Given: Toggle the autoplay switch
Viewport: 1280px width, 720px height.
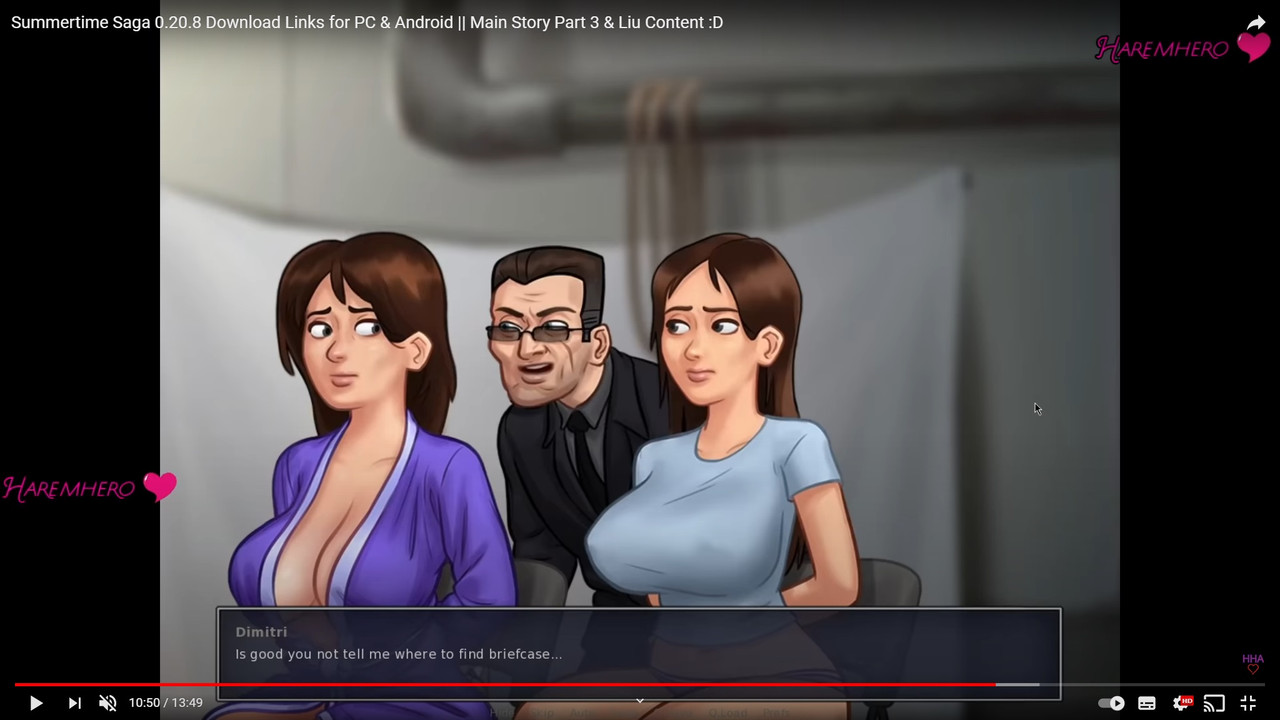Looking at the screenshot, I should (x=1111, y=703).
